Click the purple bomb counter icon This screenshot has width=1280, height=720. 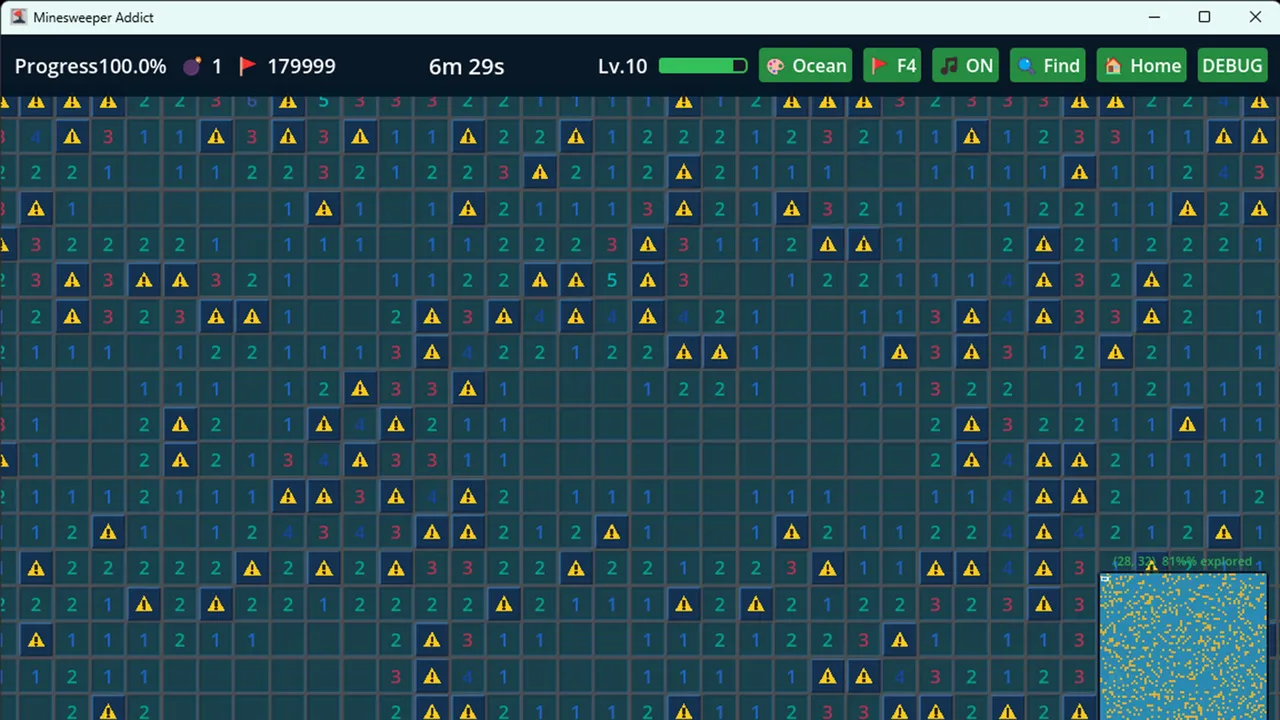pos(192,66)
